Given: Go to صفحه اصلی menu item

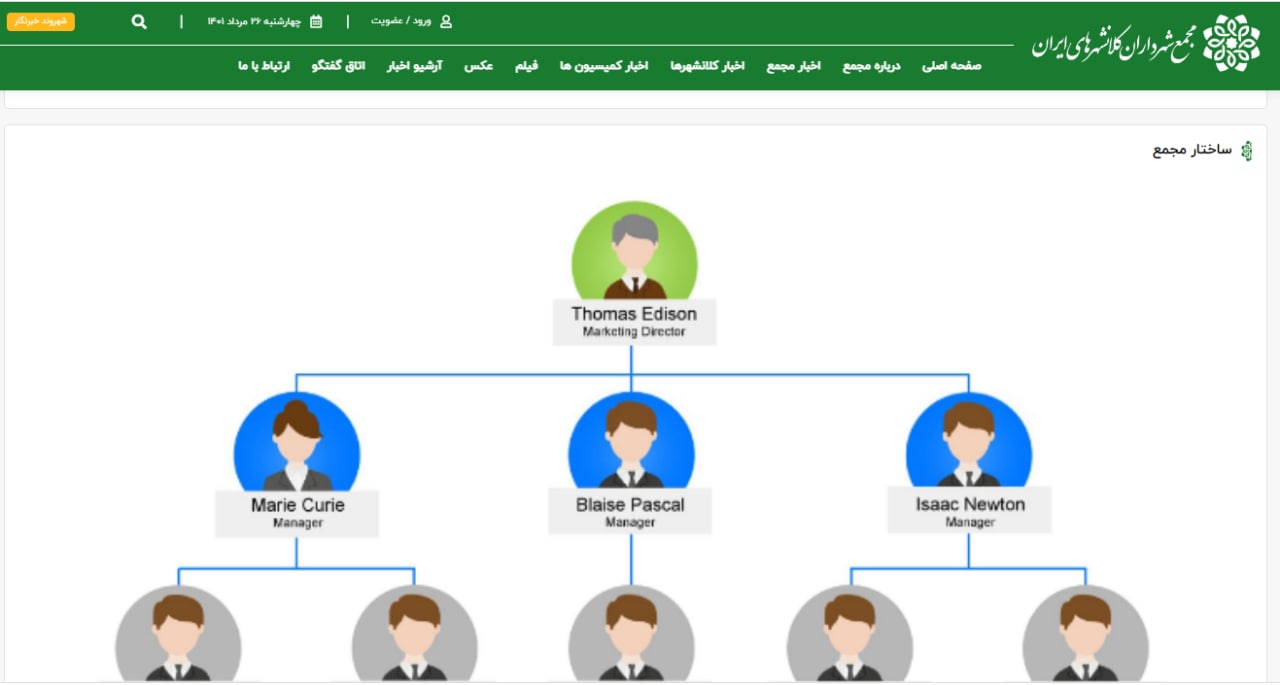Looking at the screenshot, I should [951, 66].
